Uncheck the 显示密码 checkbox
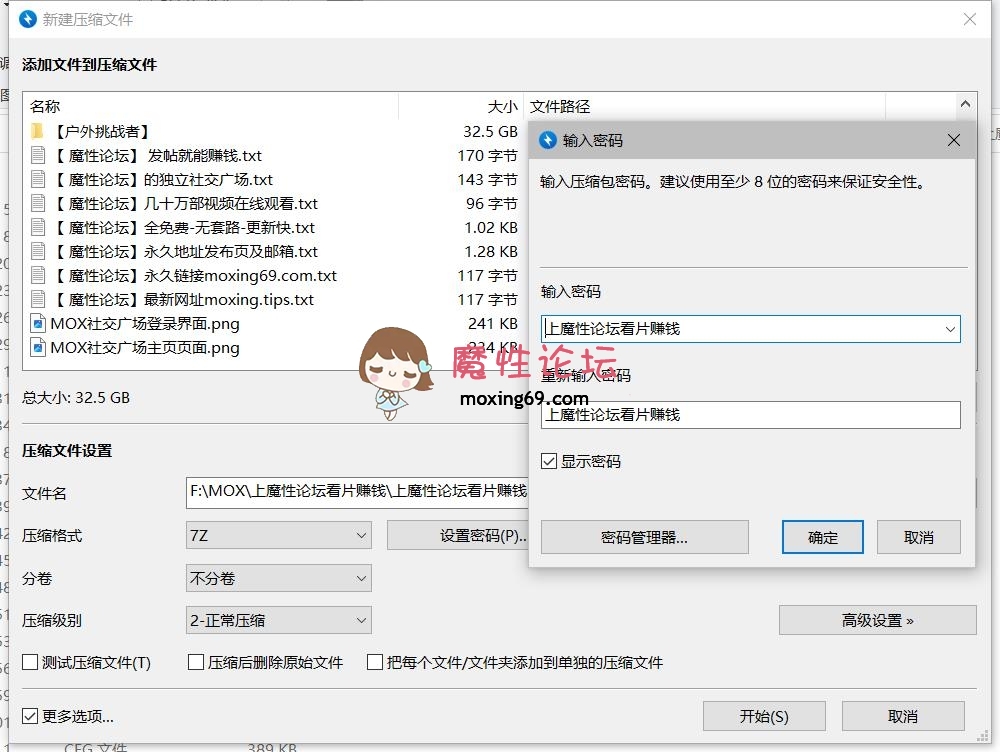This screenshot has height=752, width=1000. tap(548, 461)
